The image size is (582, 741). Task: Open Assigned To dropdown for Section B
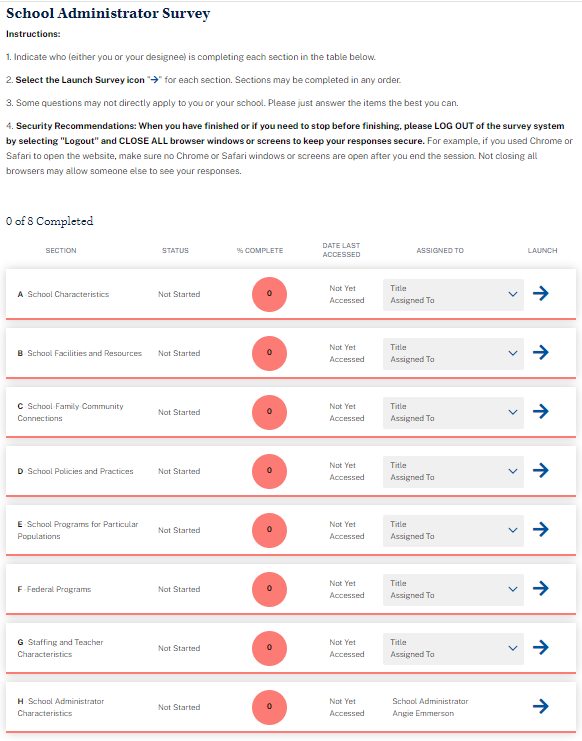coord(453,353)
